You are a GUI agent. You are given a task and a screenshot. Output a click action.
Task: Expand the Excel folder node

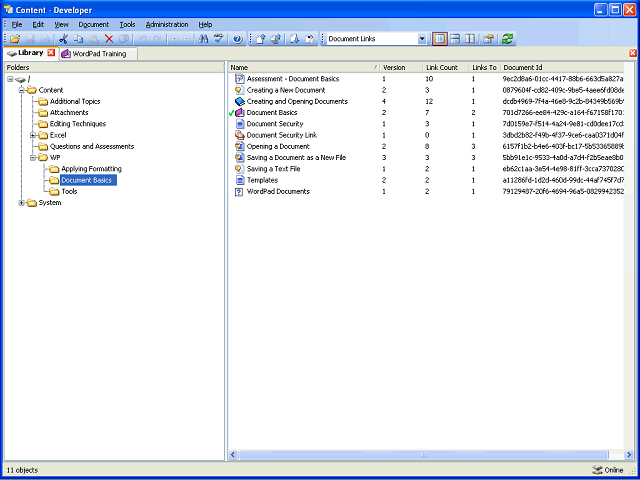[x=33, y=135]
